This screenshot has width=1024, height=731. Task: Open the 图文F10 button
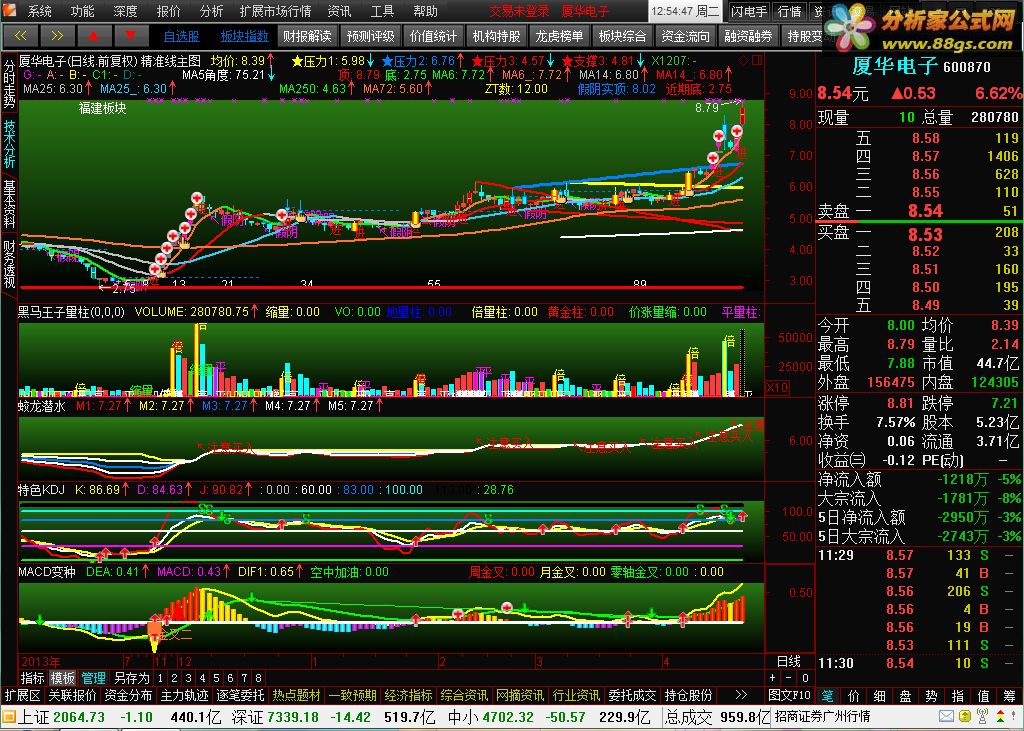pyautogui.click(x=790, y=695)
